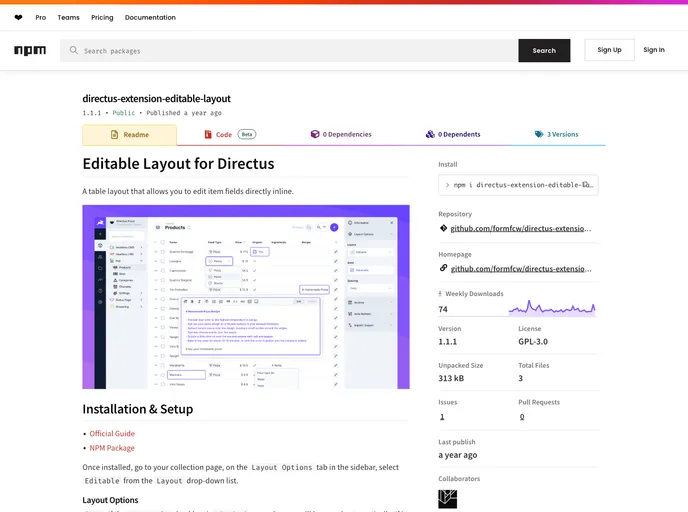688x512 pixels.
Task: Click the homepage link chain icon
Action: tap(443, 268)
